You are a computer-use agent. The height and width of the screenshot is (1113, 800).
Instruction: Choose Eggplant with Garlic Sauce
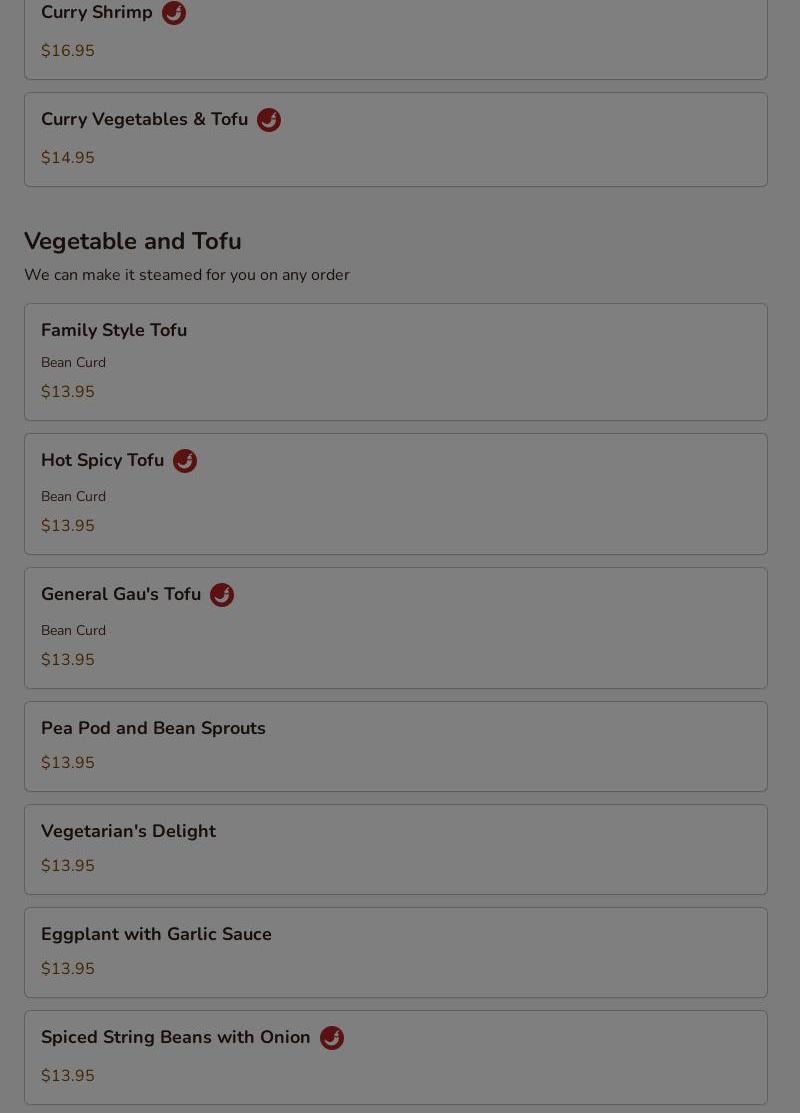tap(156, 934)
